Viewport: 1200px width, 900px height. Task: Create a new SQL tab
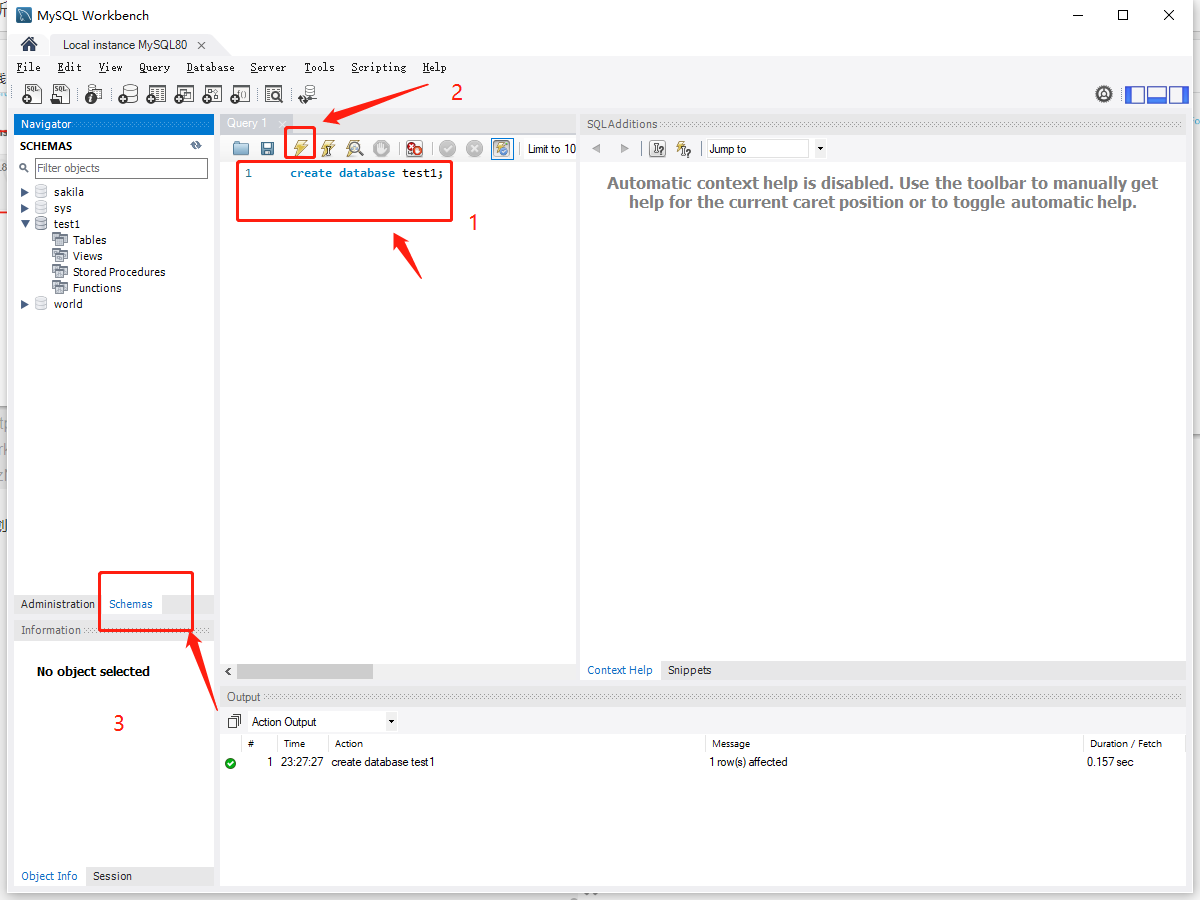click(32, 94)
